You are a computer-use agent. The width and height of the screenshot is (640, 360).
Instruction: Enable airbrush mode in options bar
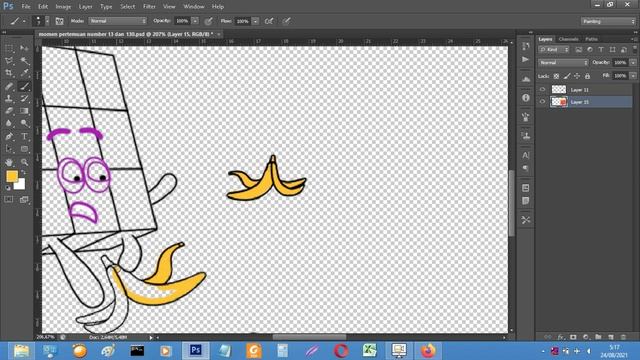[269, 21]
